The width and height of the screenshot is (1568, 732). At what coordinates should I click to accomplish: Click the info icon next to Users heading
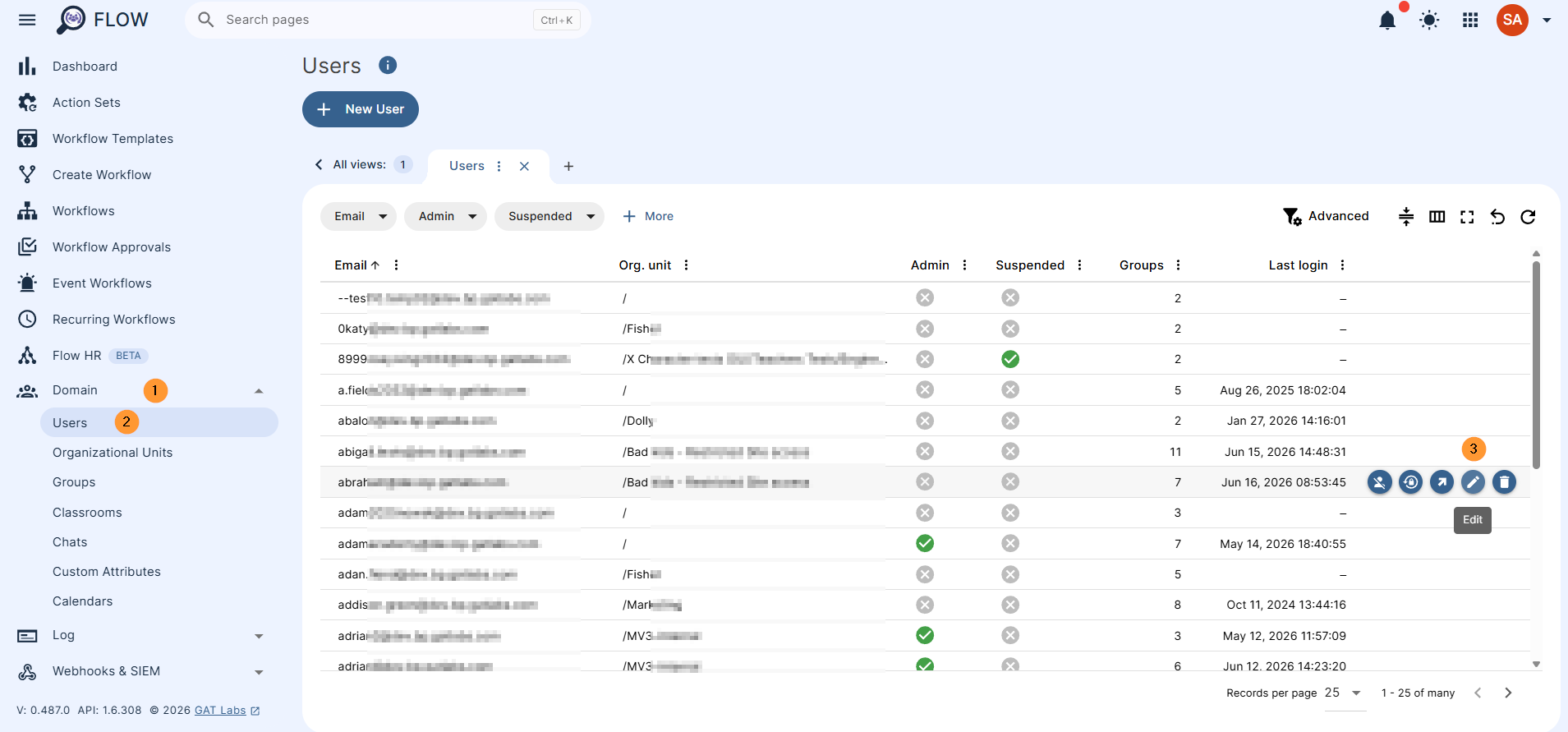click(x=388, y=65)
